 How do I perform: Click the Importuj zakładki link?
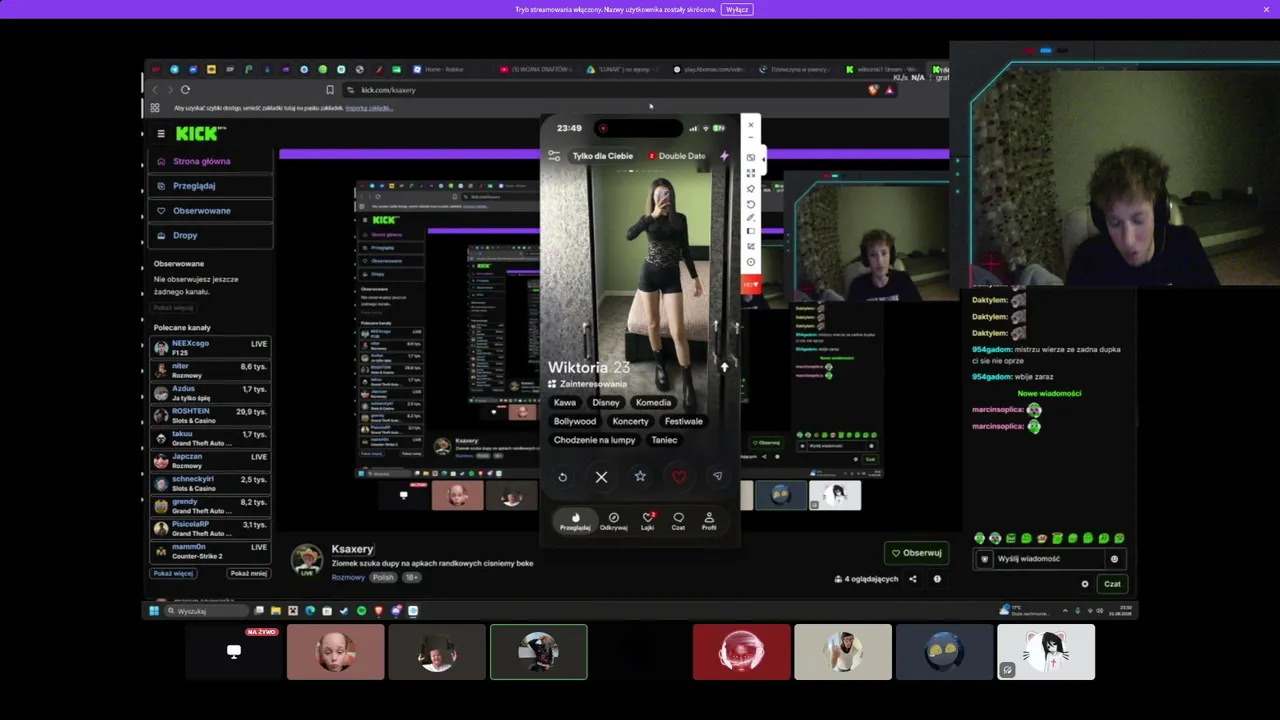tap(368, 108)
